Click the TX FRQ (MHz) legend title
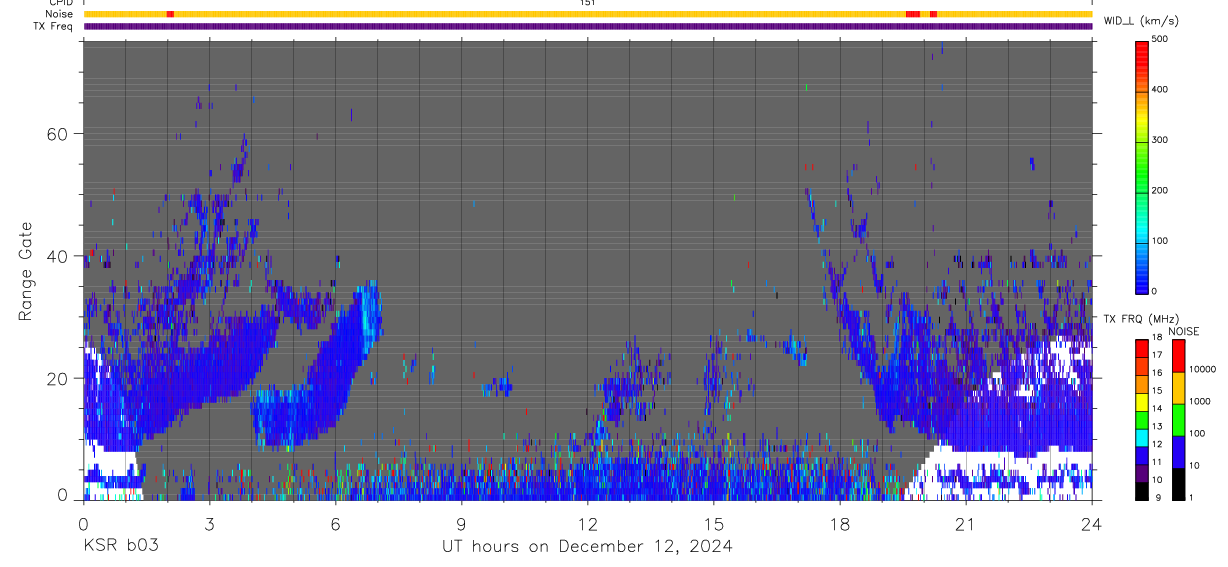This screenshot has height=567, width=1228. pos(1141,318)
